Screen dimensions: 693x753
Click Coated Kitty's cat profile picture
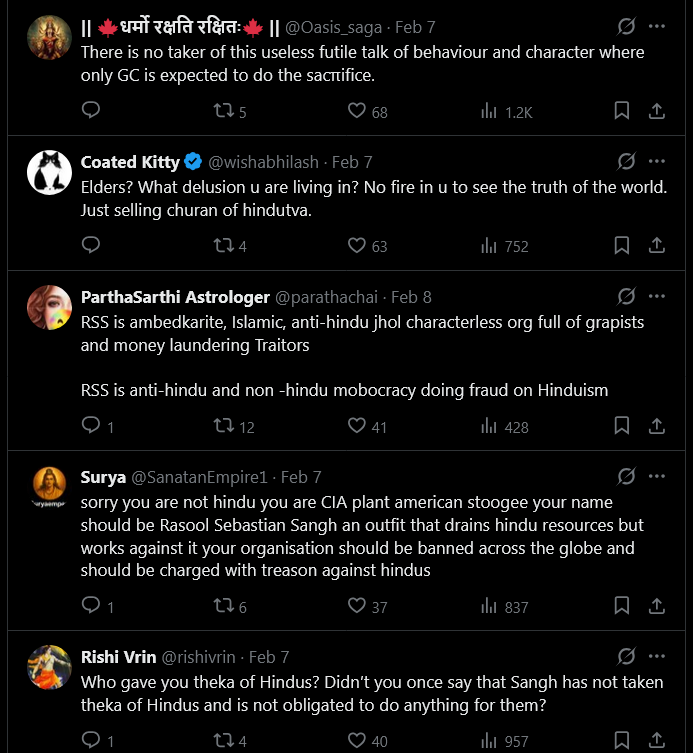pyautogui.click(x=49, y=174)
